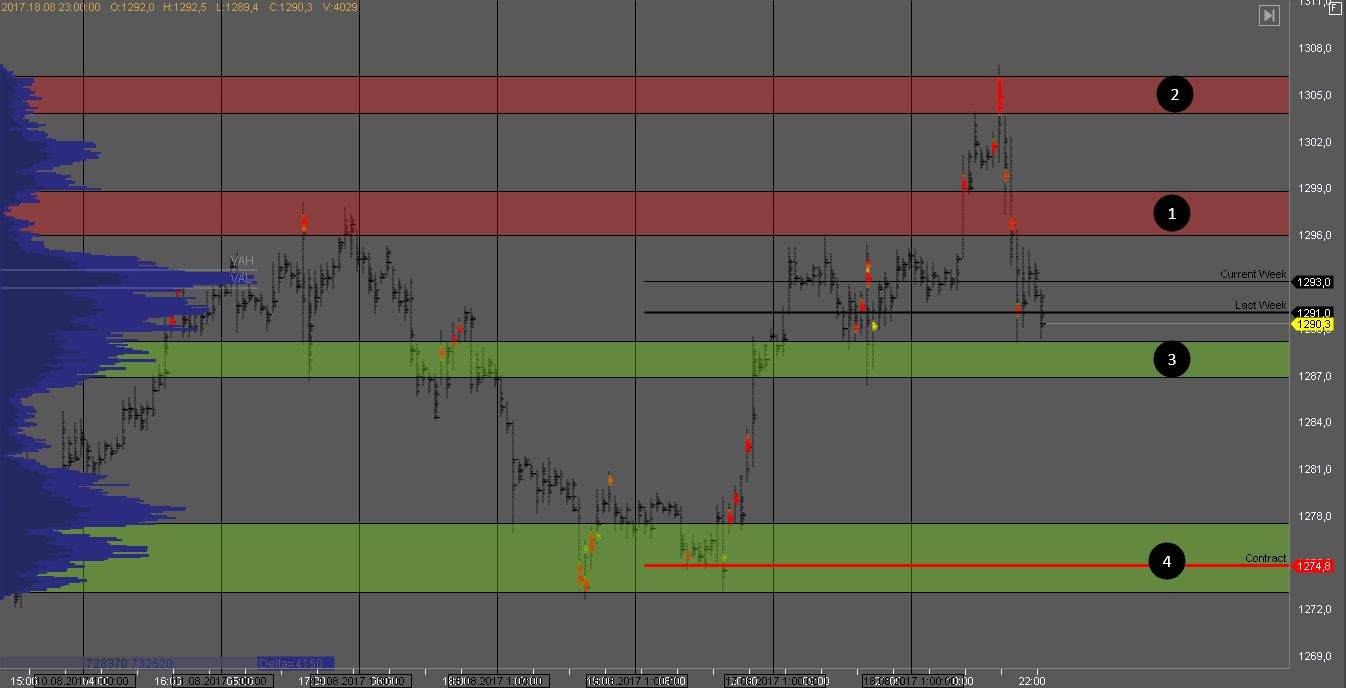The height and width of the screenshot is (688, 1346).
Task: Click the black circle marker numbered 2
Action: point(1175,95)
